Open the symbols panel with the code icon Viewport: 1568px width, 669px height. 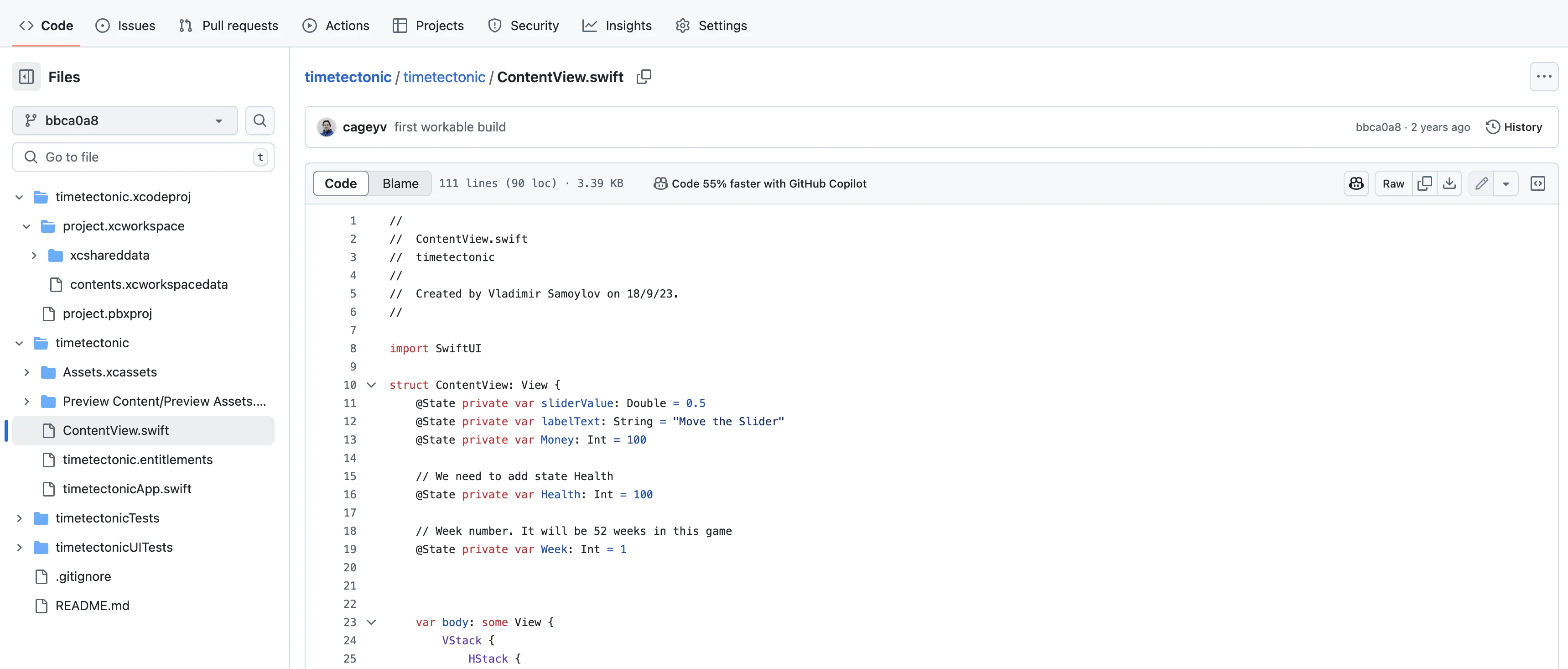tap(1538, 183)
